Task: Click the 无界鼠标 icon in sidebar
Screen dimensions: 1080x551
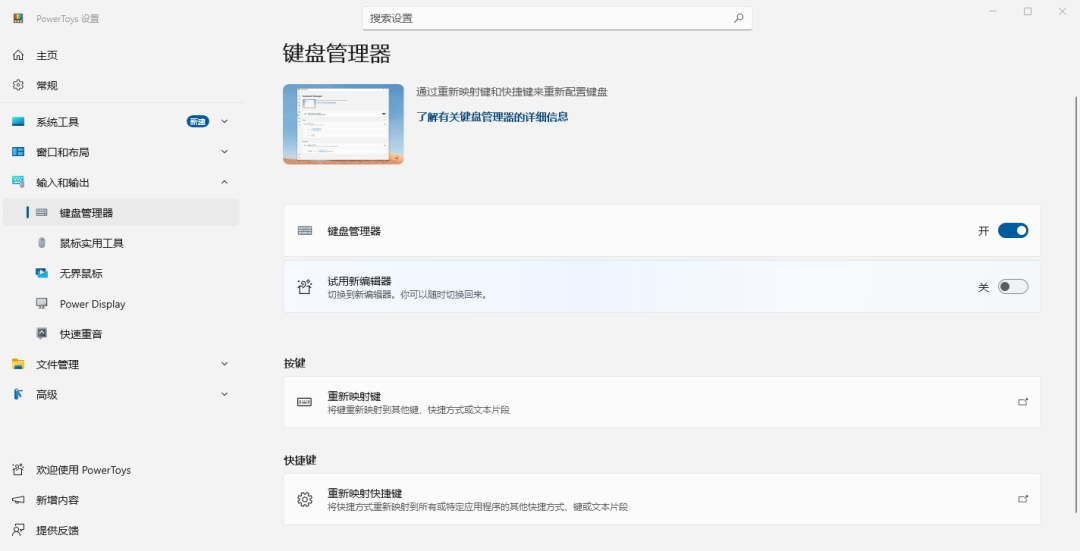Action: pyautogui.click(x=42, y=273)
